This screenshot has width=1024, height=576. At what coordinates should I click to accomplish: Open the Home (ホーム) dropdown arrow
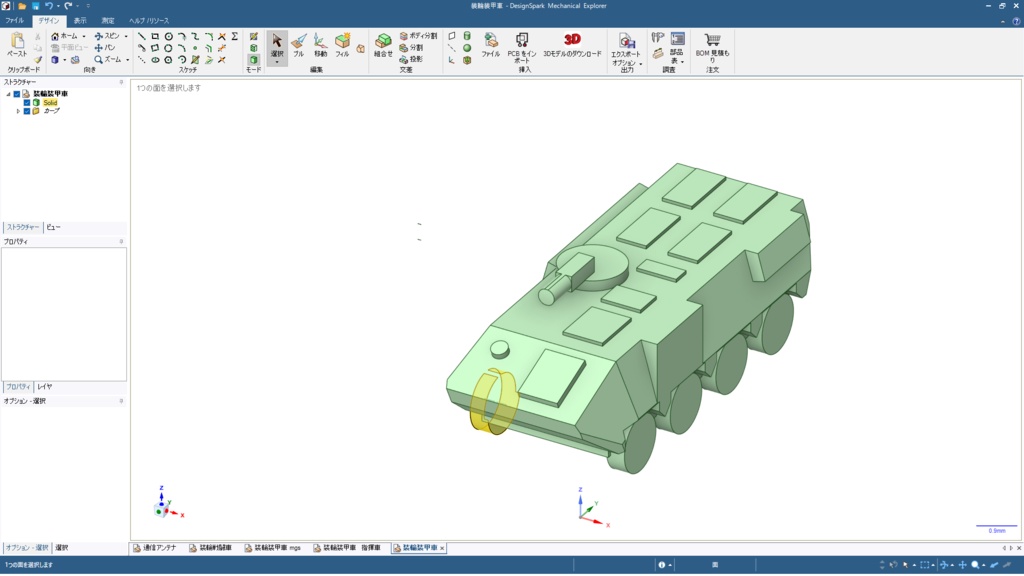click(84, 37)
